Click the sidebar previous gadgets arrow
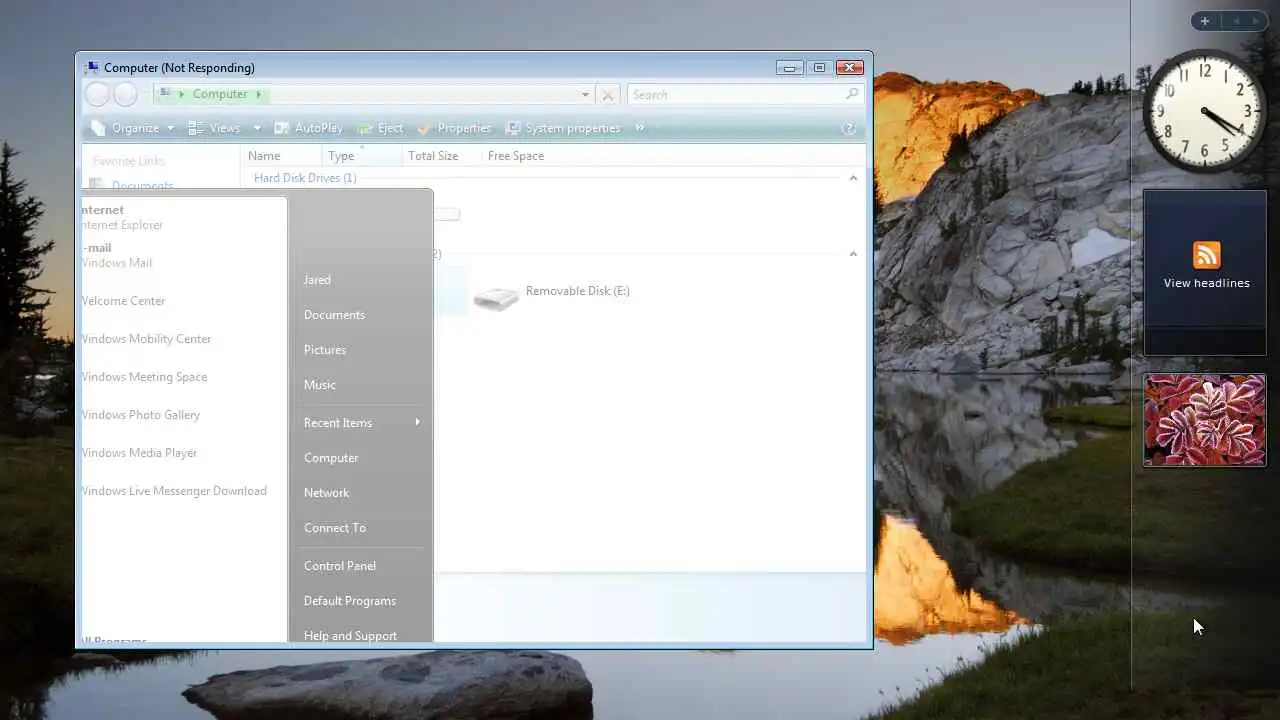1280x720 pixels. [1236, 21]
